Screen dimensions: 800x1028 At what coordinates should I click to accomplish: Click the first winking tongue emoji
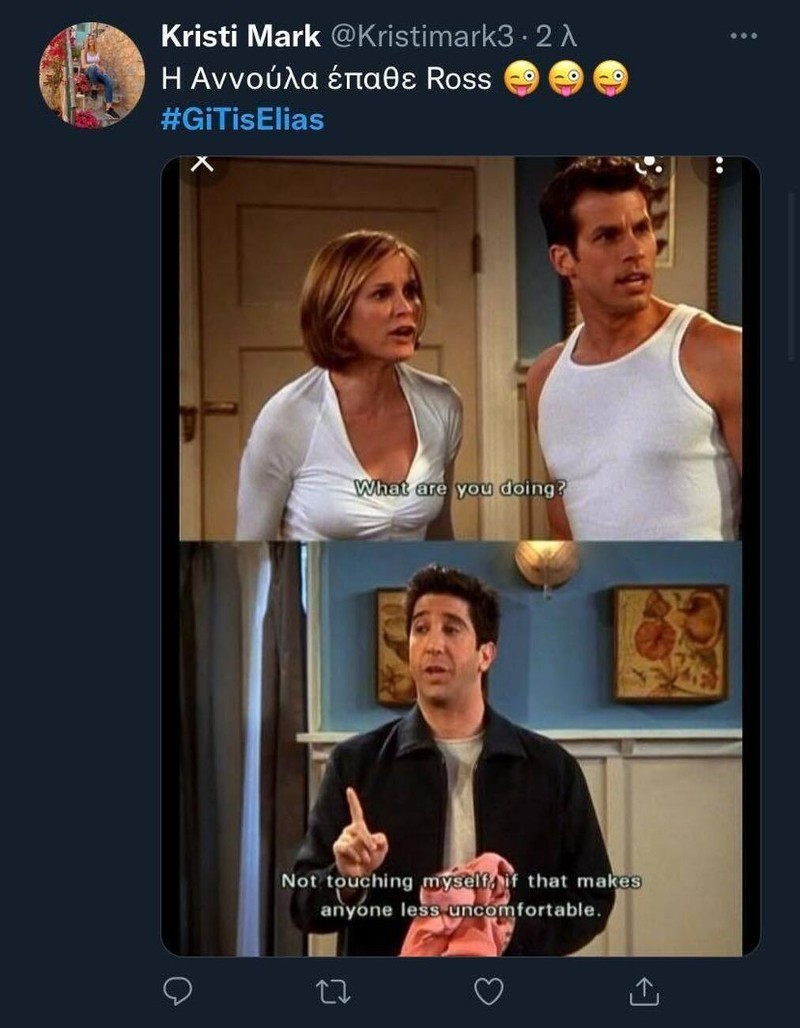click(x=521, y=79)
